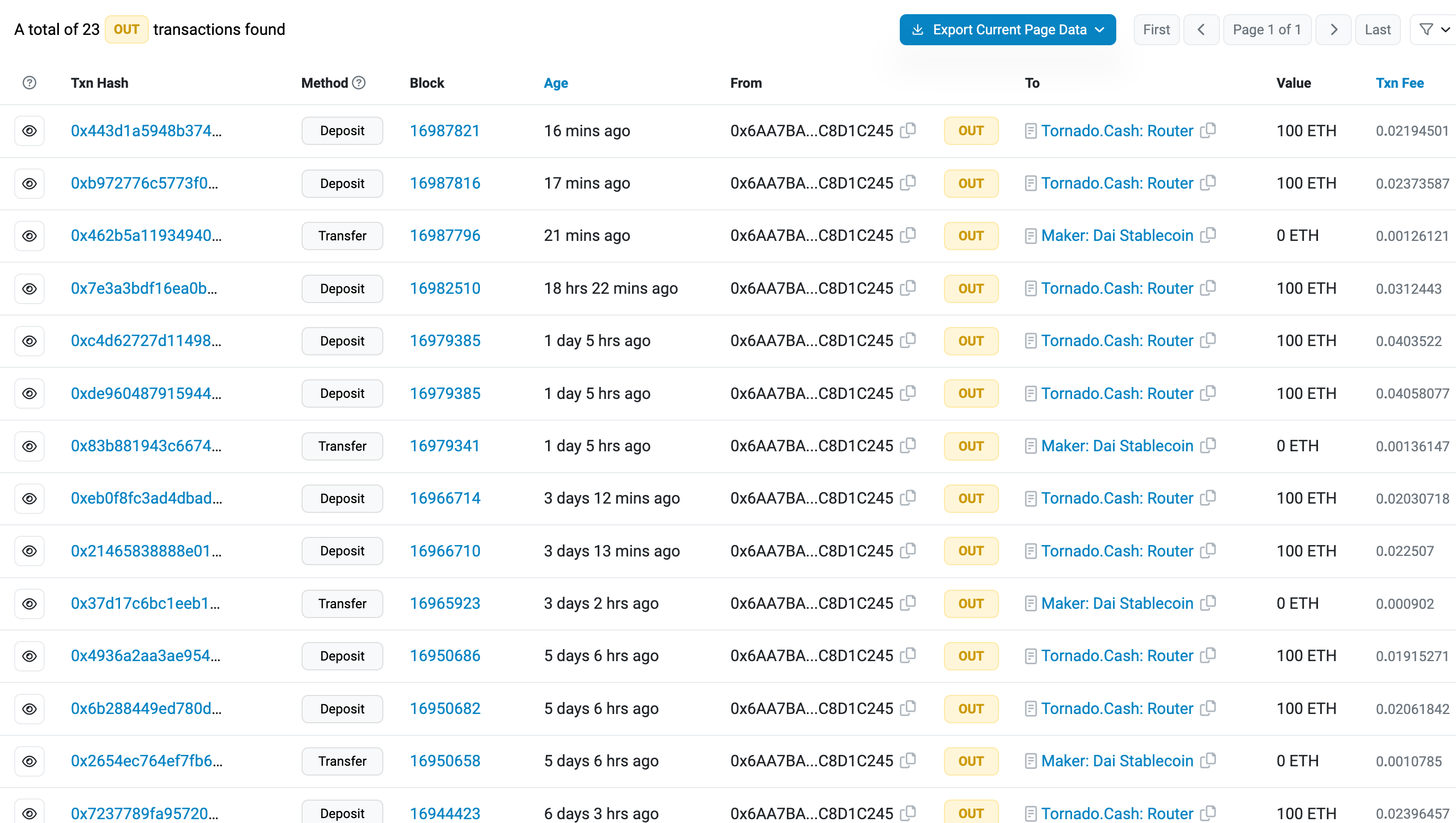Open the Export Current Page Data dropdown
This screenshot has height=823, width=1456.
1007,29
